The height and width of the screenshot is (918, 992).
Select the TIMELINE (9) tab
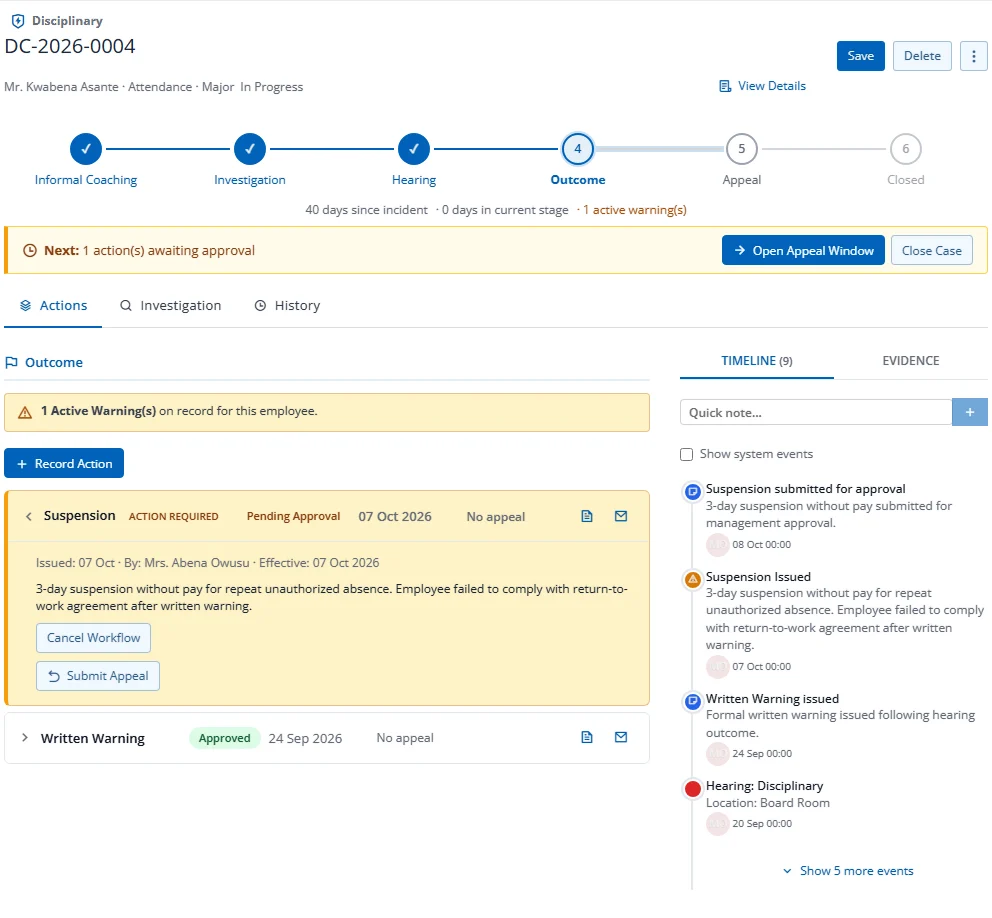[x=757, y=361]
